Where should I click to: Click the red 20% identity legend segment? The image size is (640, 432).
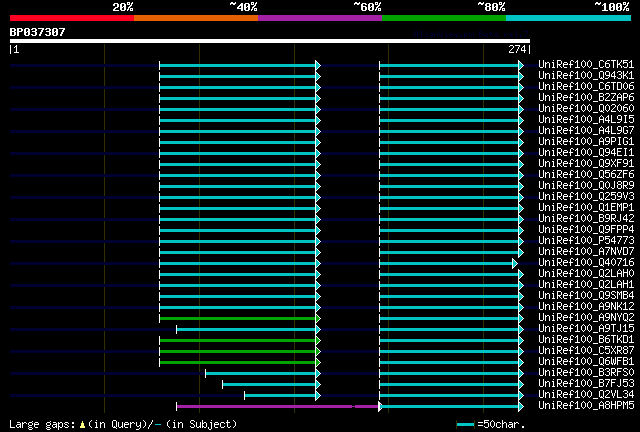click(72, 18)
